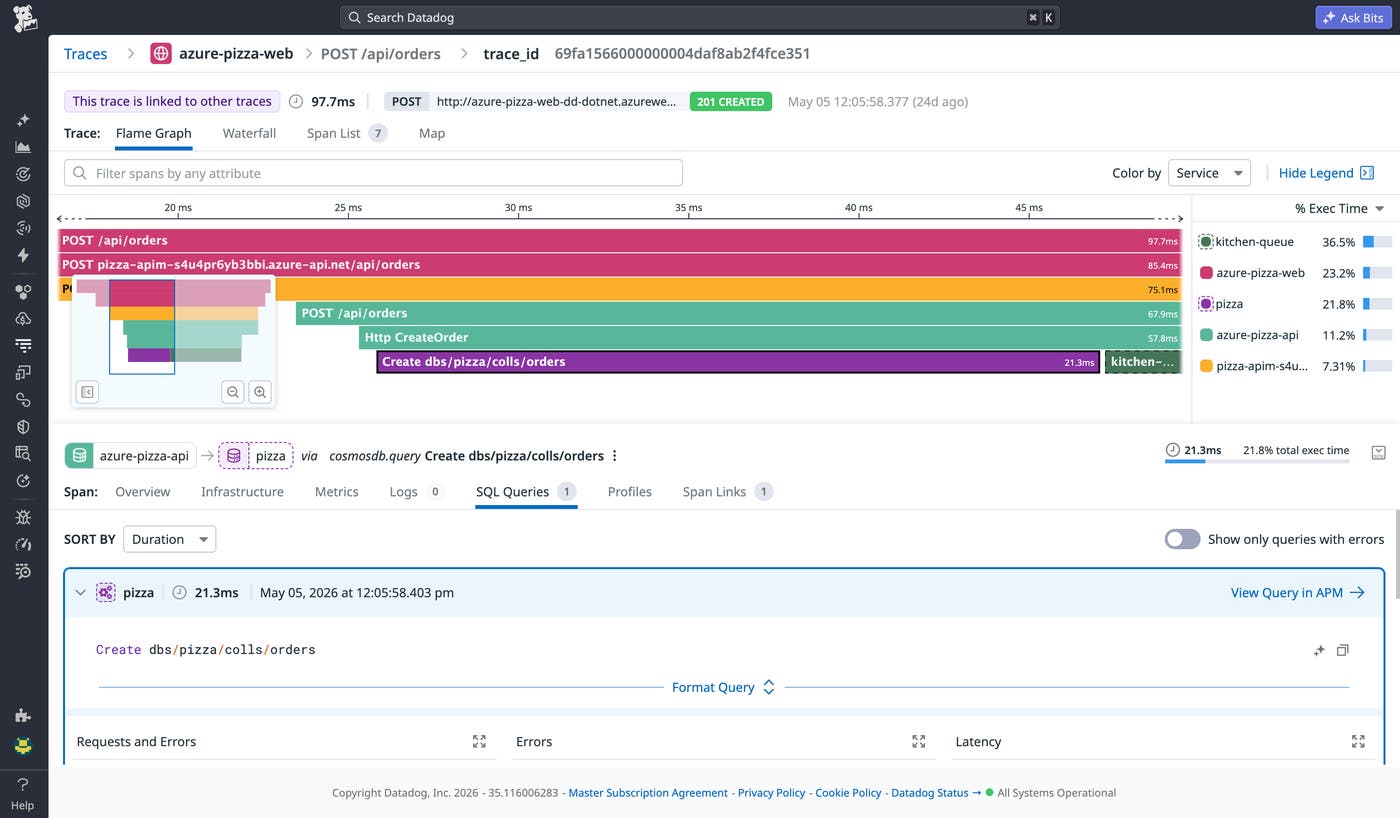The width and height of the screenshot is (1400, 818).
Task: Open the area-chart Dashboards sidebar icon
Action: click(x=24, y=147)
